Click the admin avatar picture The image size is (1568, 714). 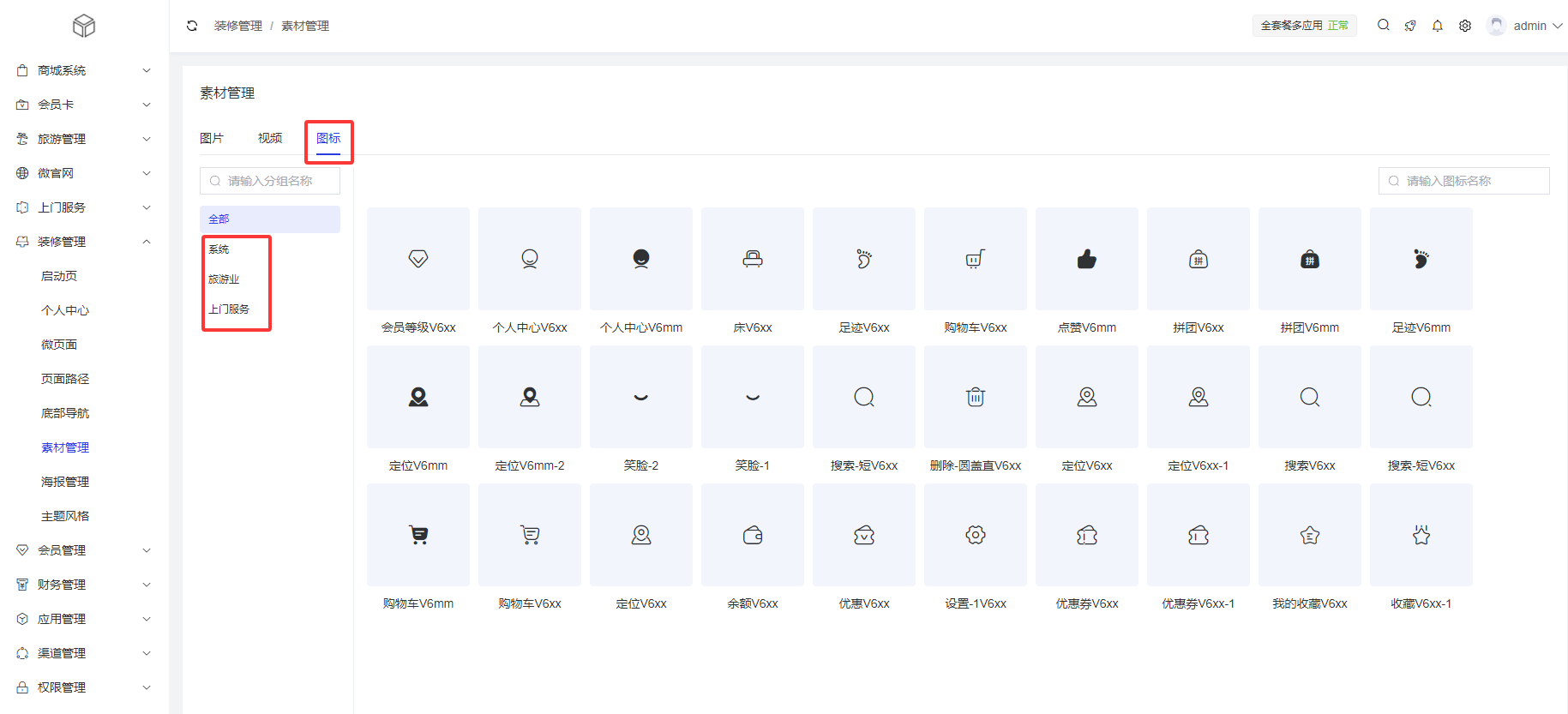coord(1496,26)
